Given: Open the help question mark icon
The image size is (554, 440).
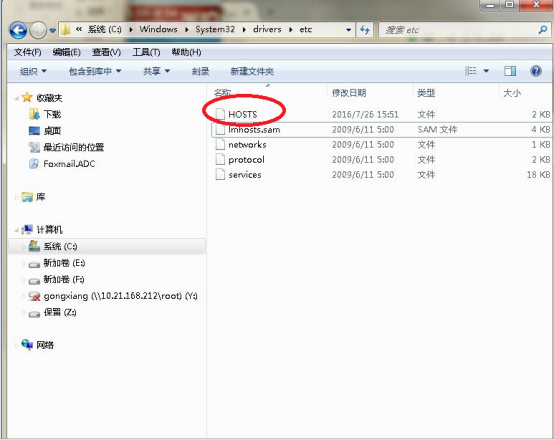Looking at the screenshot, I should click(x=536, y=71).
